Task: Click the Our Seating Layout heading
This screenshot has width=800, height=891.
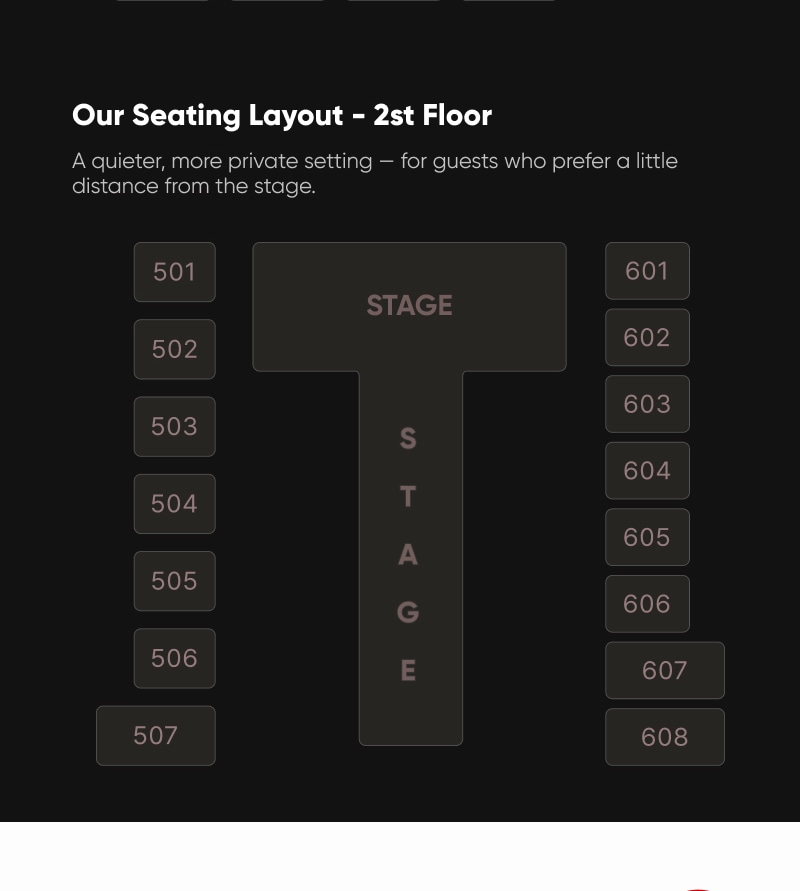Action: [x=282, y=115]
